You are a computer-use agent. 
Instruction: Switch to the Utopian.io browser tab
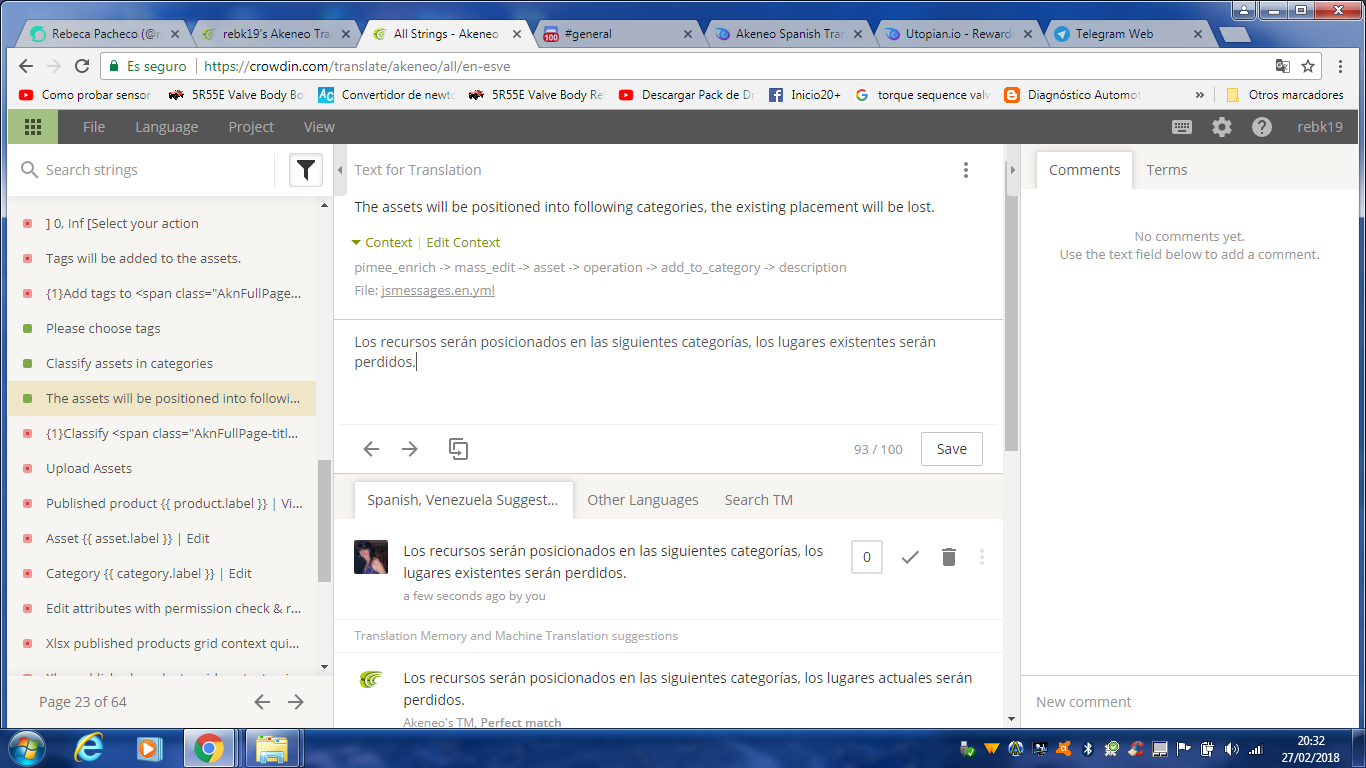[959, 34]
